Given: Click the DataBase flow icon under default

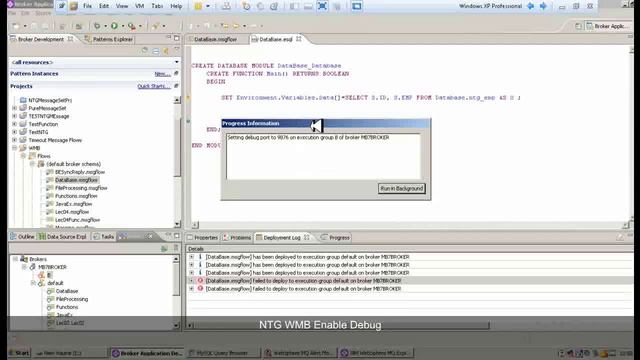Looking at the screenshot, I should 51,291.
